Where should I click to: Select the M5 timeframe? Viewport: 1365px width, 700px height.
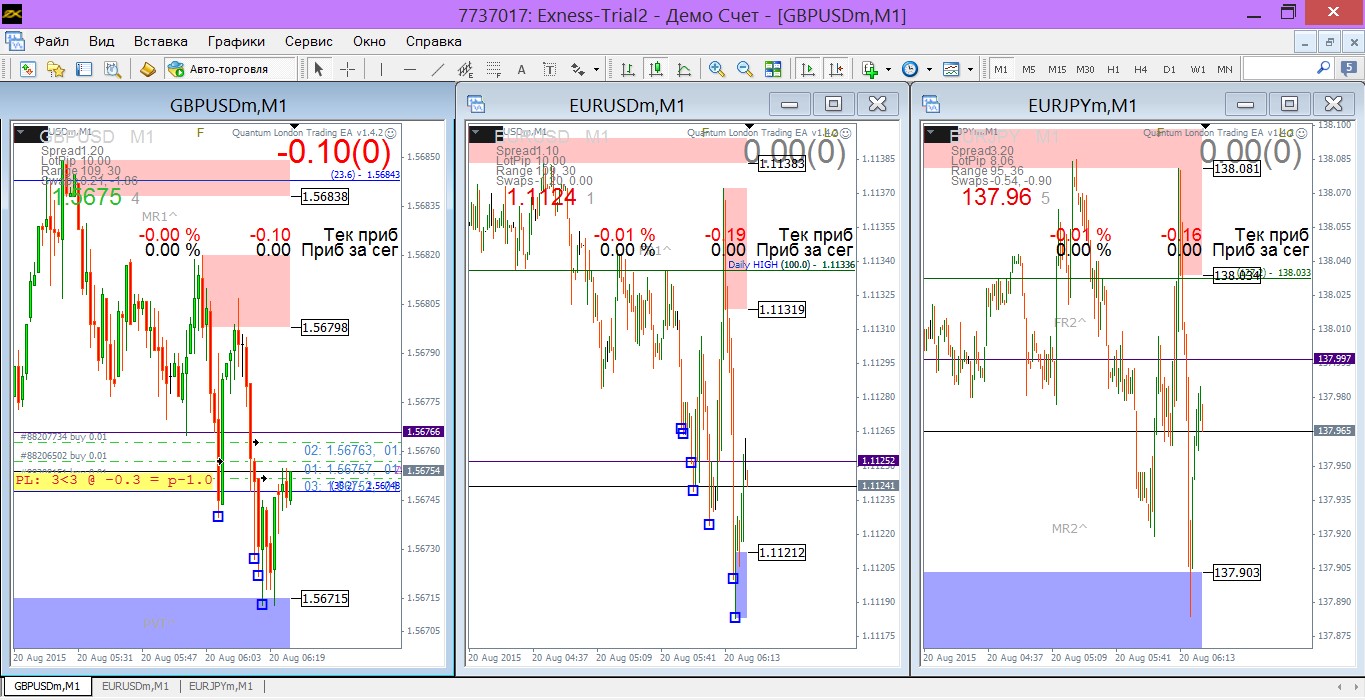(1029, 69)
